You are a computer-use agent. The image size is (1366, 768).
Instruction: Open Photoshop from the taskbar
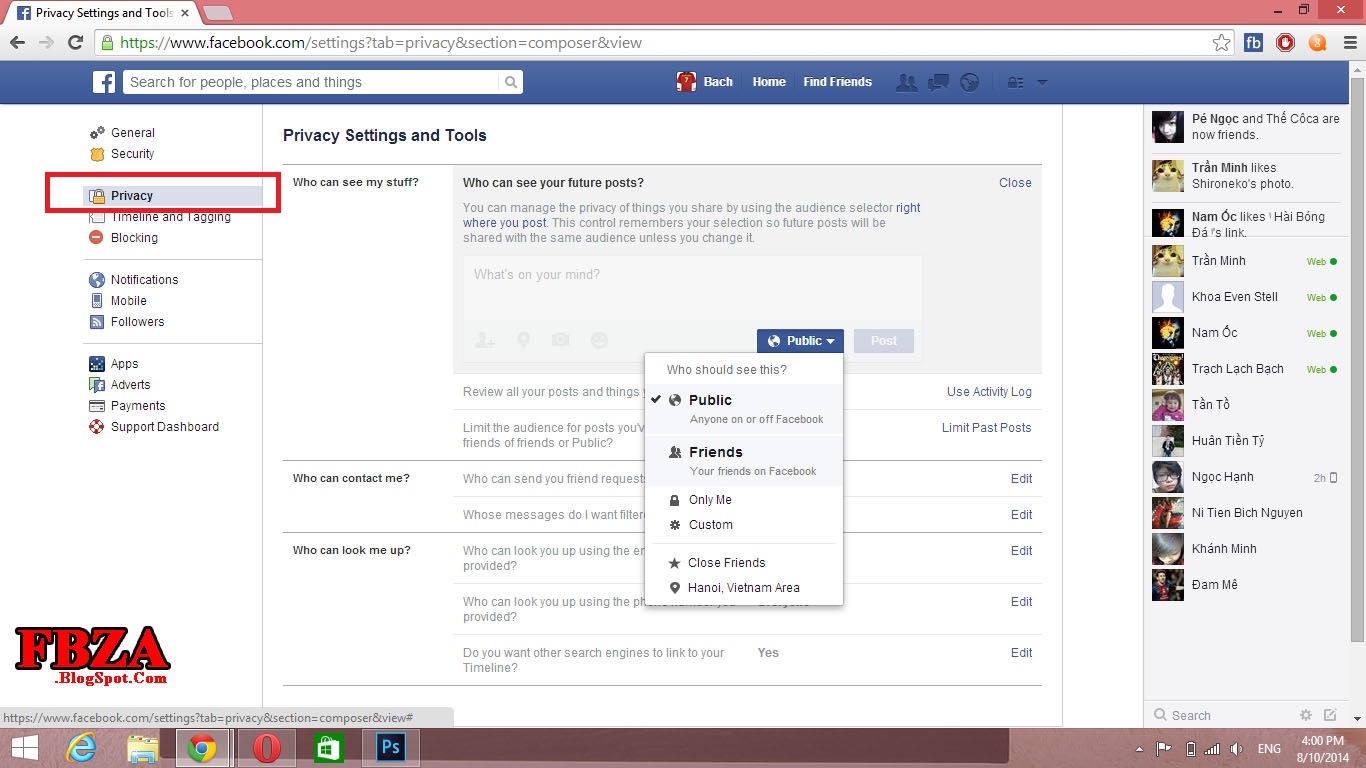point(390,748)
